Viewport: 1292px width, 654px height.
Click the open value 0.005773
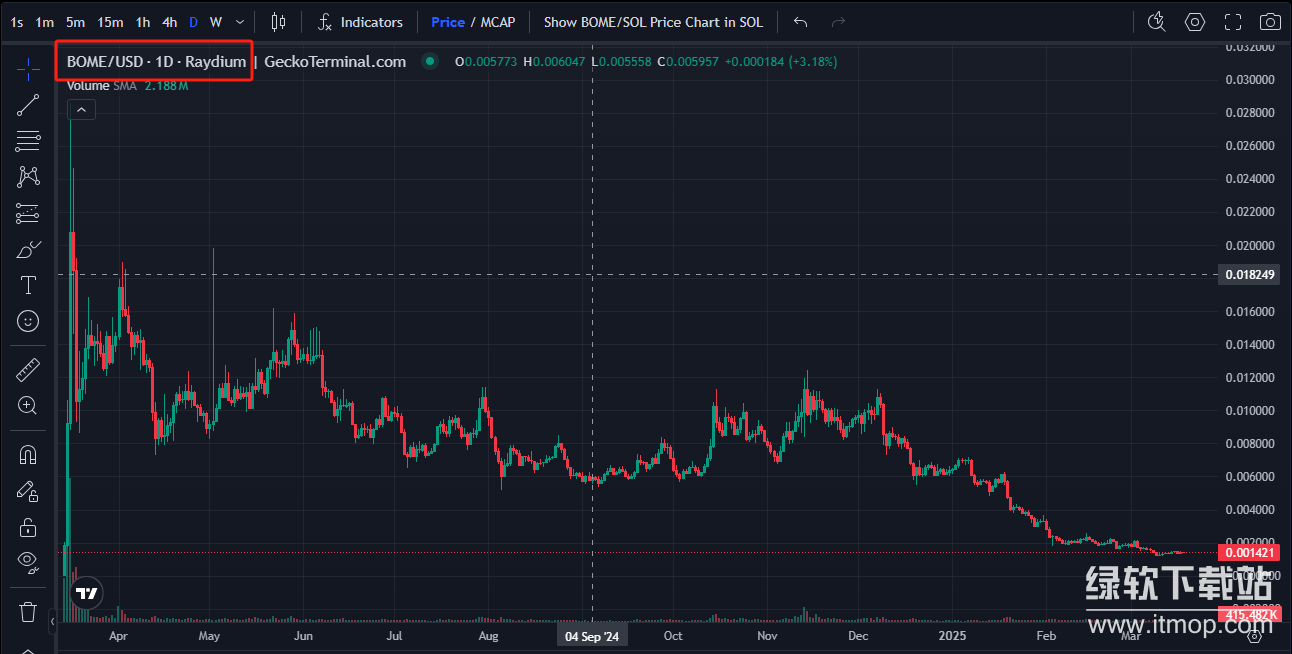(x=491, y=62)
